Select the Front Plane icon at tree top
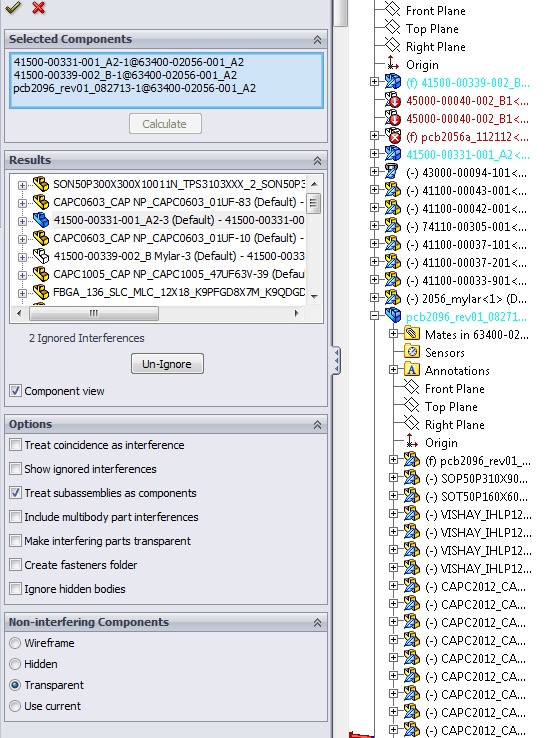This screenshot has height=738, width=556. [392, 10]
